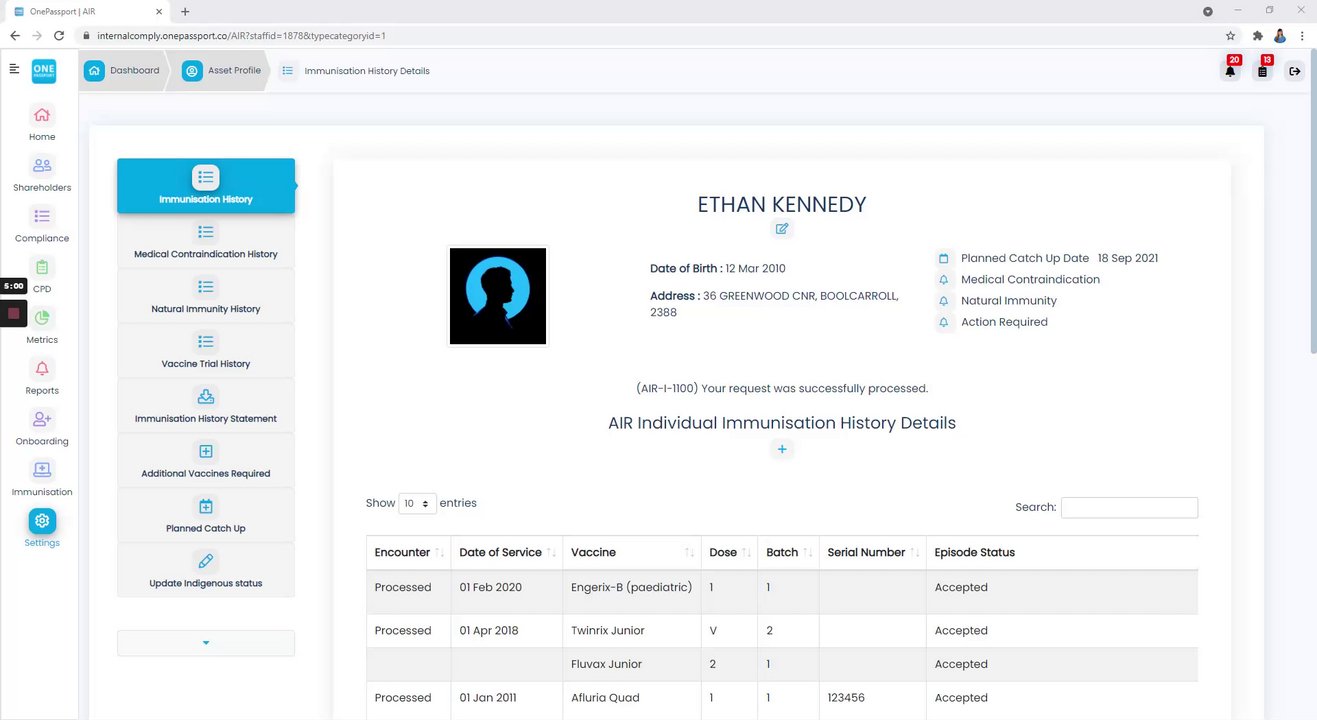Open Chrome three-dot menu
1317x720 pixels.
pos(1302,35)
